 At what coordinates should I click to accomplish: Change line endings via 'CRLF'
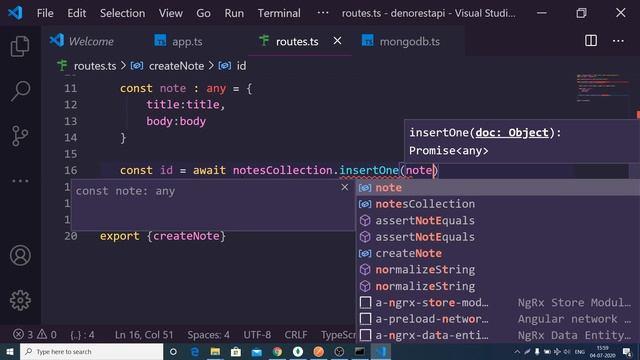[x=296, y=335]
